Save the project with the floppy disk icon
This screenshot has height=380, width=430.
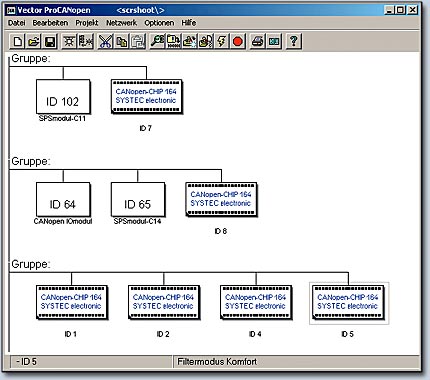pos(50,41)
